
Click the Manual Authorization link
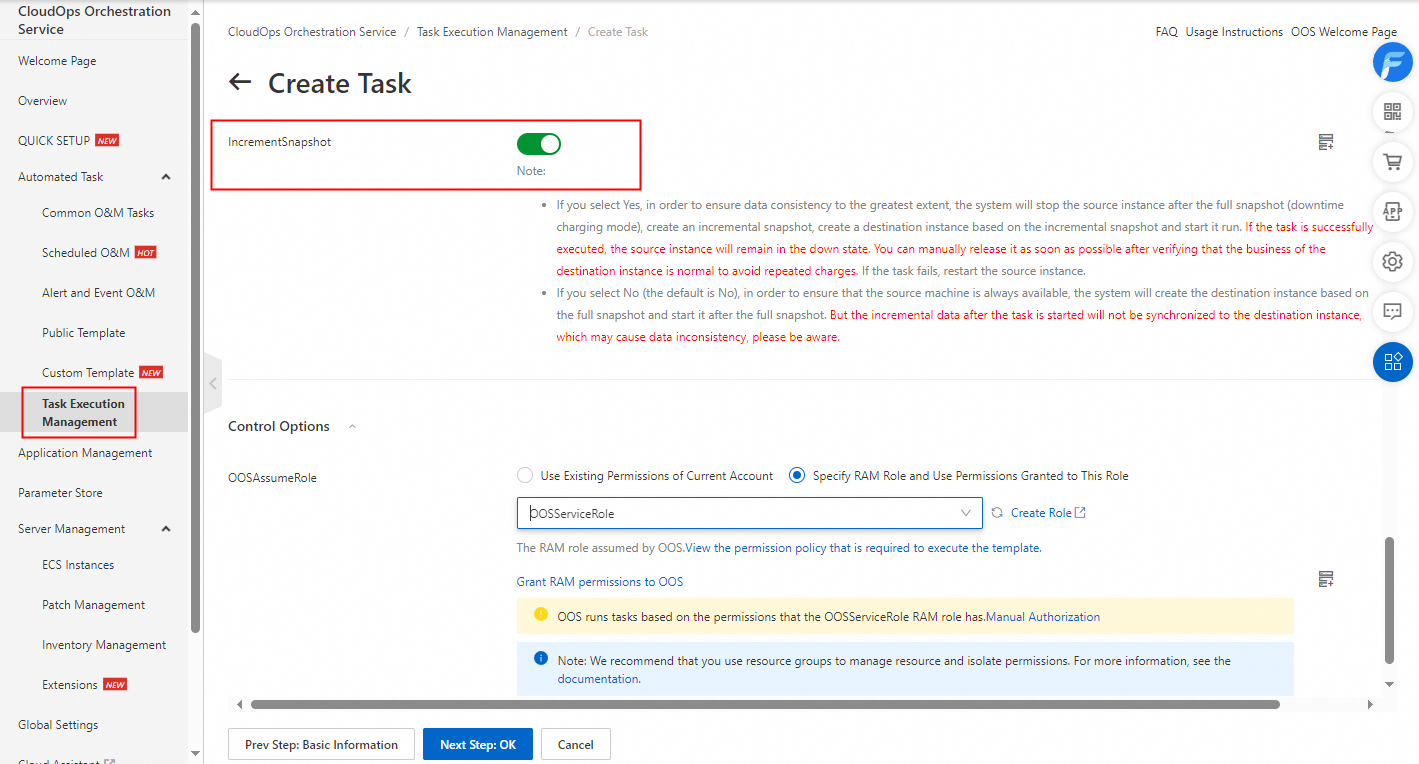[x=1043, y=617]
